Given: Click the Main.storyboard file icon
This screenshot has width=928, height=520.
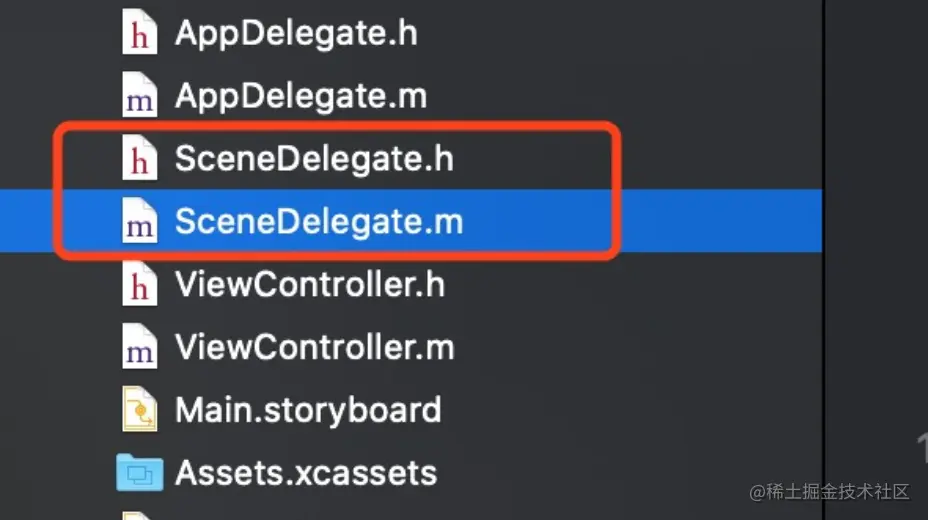Looking at the screenshot, I should click(139, 410).
